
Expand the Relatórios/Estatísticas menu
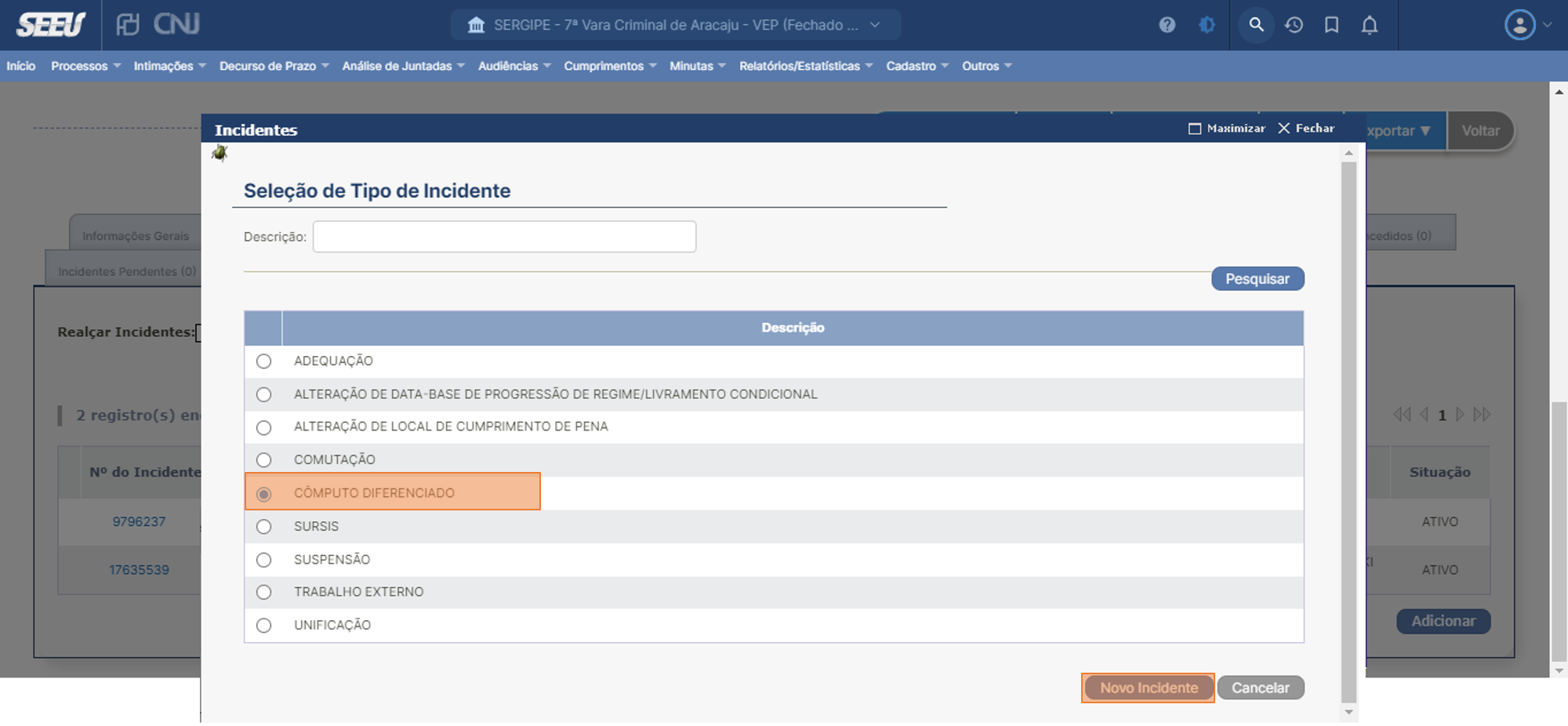coord(806,66)
